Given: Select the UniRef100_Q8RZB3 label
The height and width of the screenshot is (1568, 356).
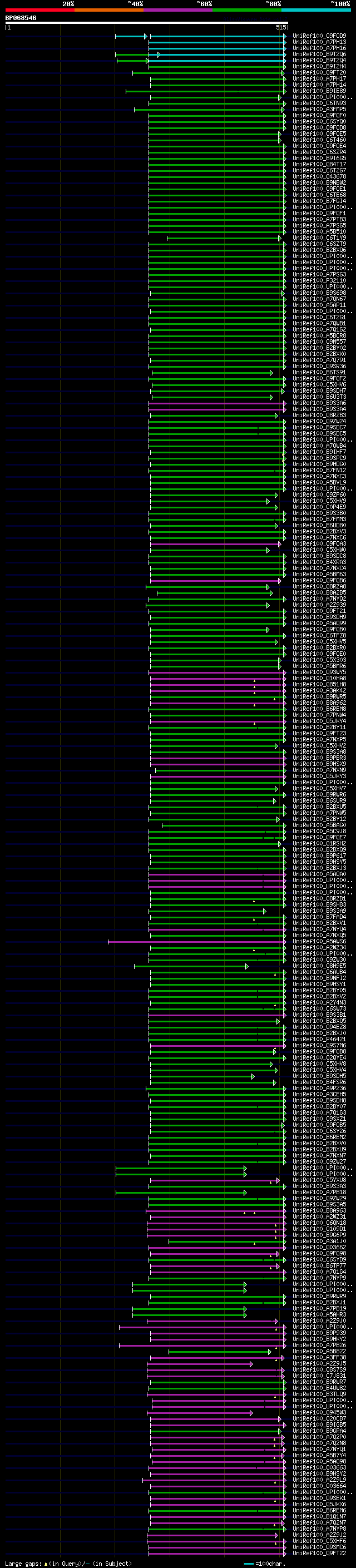Looking at the screenshot, I should click(x=319, y=415).
